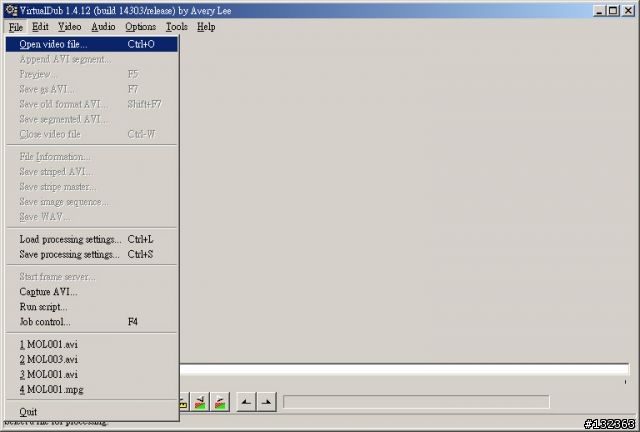
Task: Open recent file 3 MOL001.avi
Action: (x=92, y=374)
